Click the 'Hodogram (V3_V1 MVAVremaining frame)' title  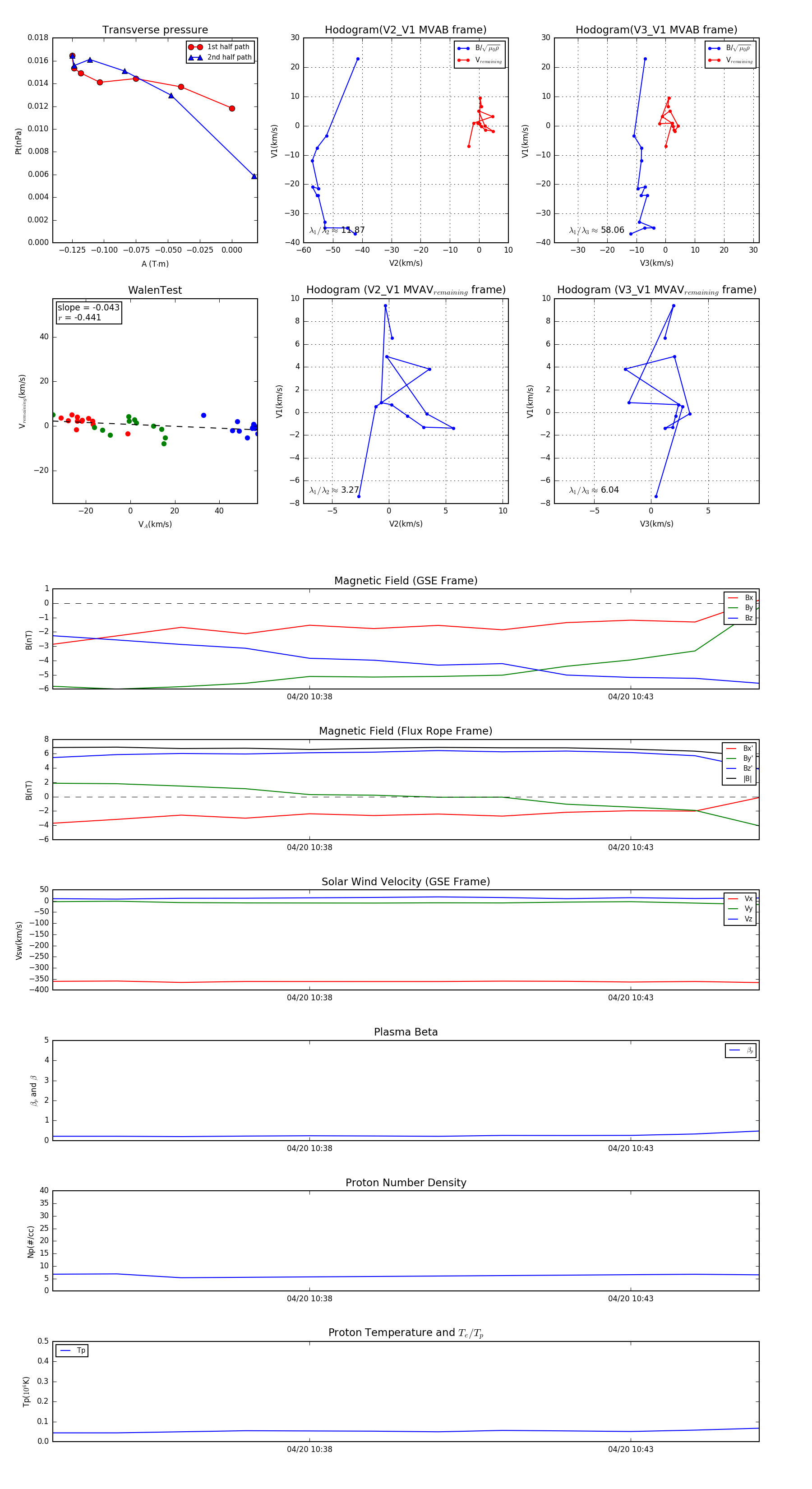pyautogui.click(x=656, y=290)
